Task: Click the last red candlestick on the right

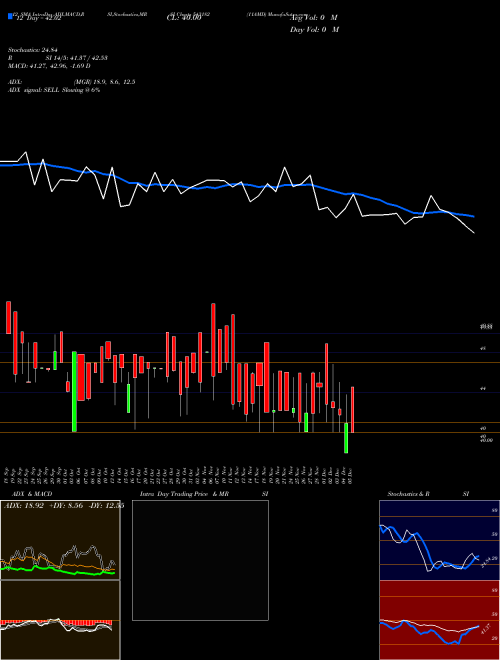Action: [352, 410]
